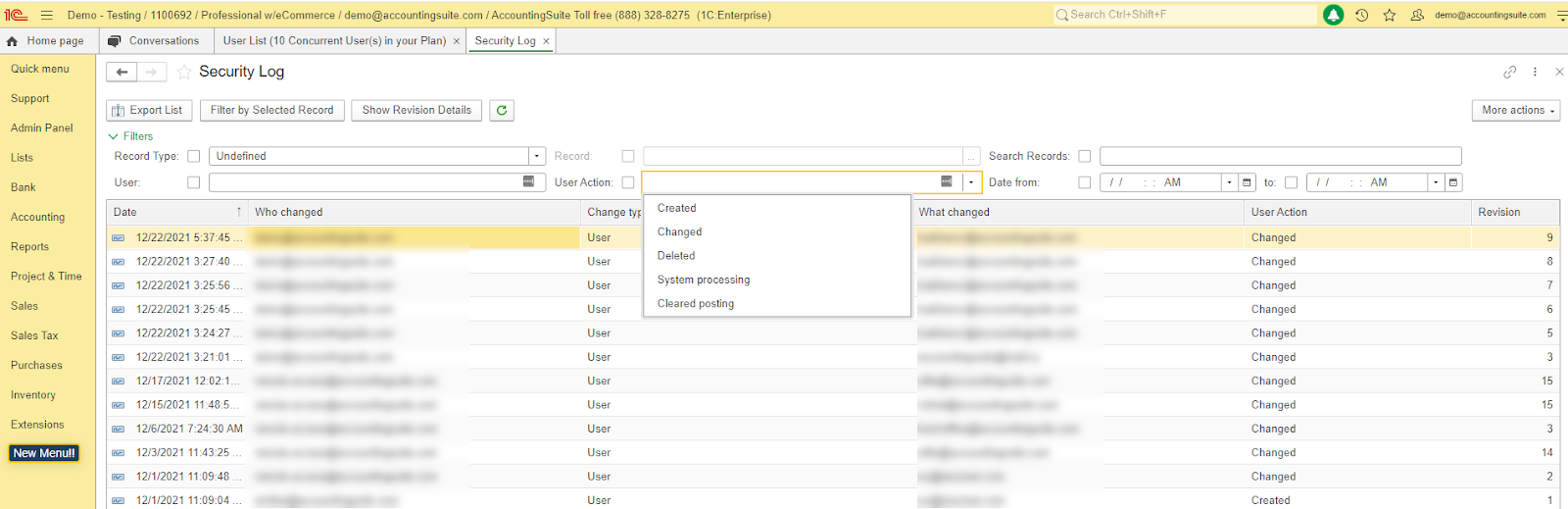Open the More actions dropdown
The width and height of the screenshot is (1568, 509).
pos(1517,110)
